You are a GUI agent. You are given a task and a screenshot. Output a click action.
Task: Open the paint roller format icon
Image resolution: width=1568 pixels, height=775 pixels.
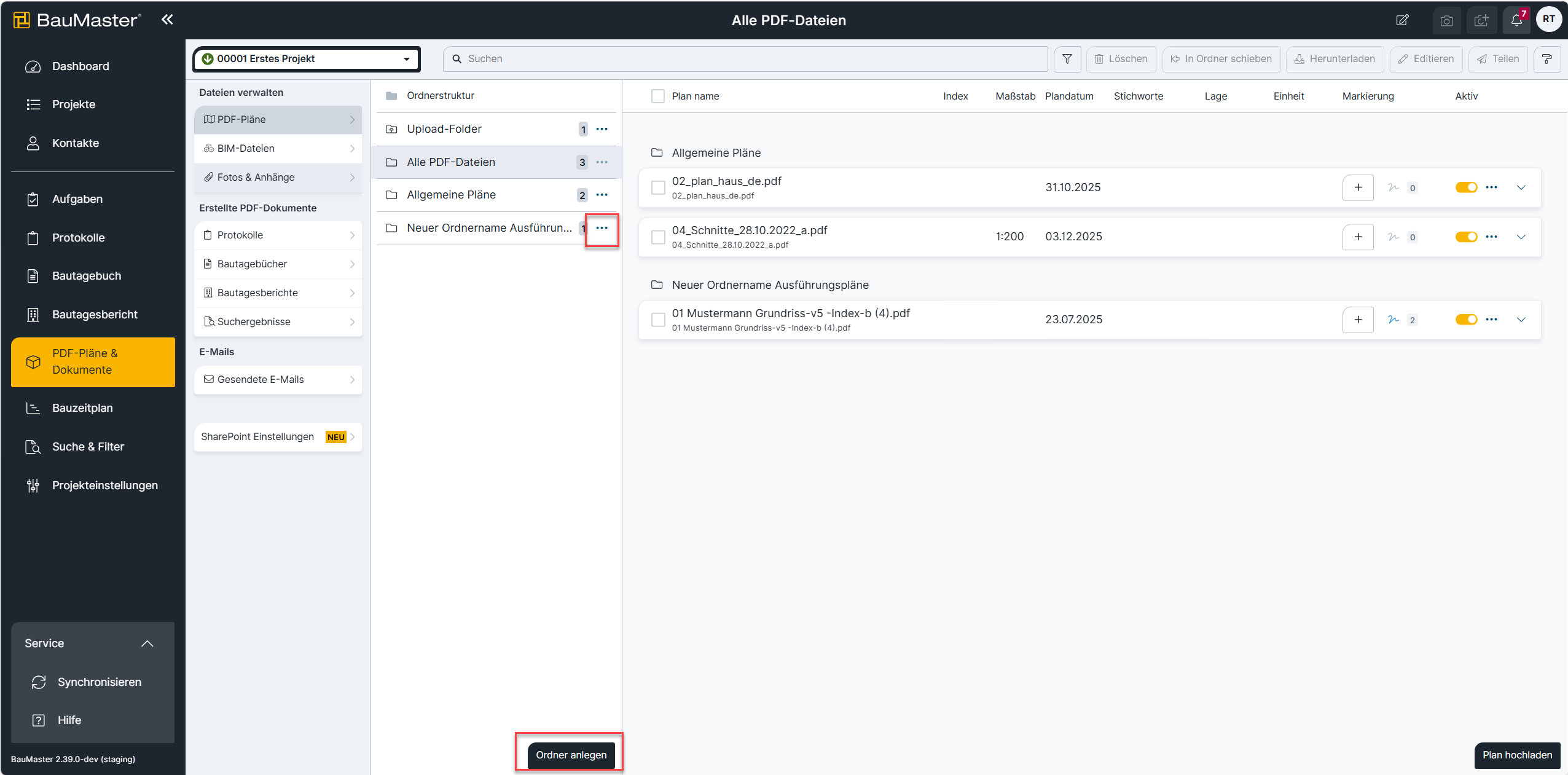(1546, 59)
